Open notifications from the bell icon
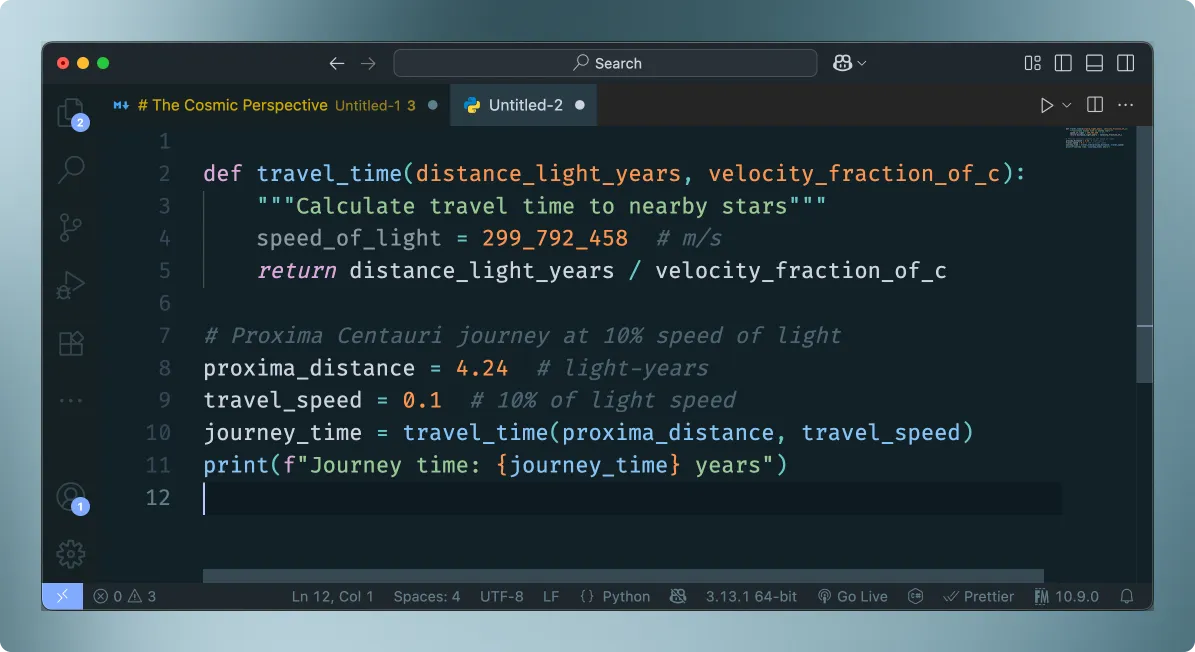 coord(1129,596)
